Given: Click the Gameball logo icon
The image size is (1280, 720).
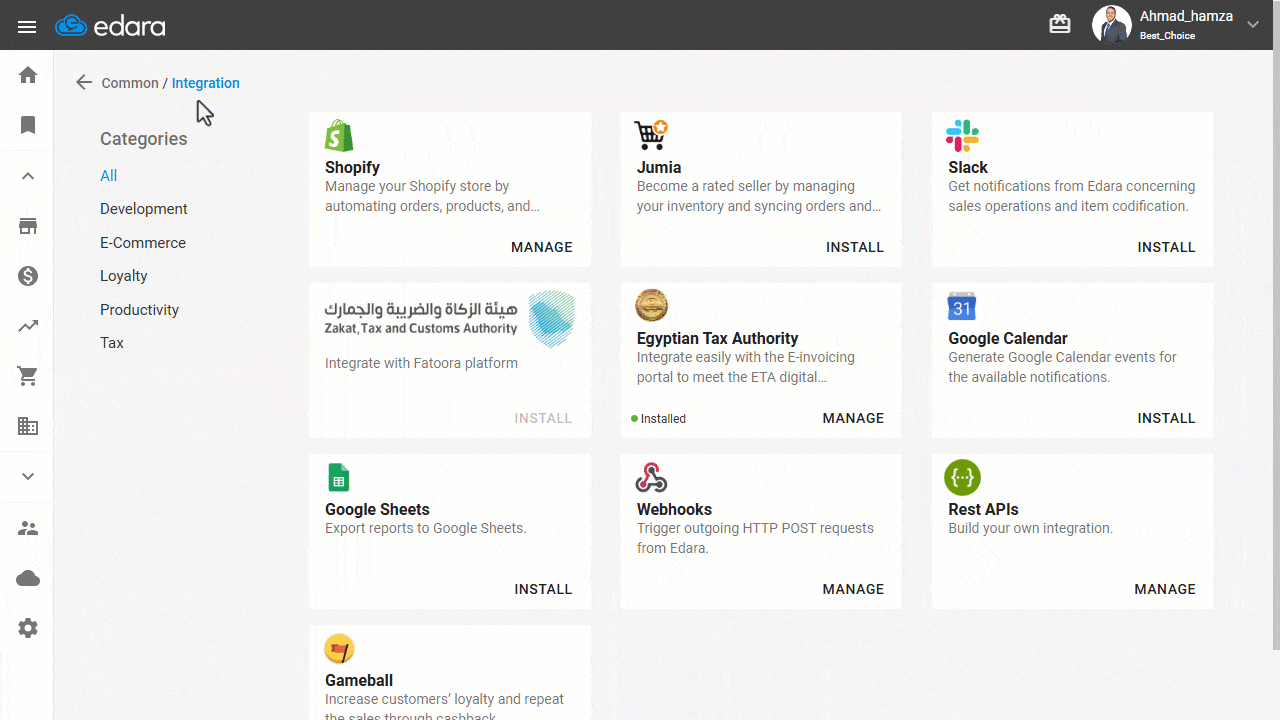Looking at the screenshot, I should coord(340,649).
